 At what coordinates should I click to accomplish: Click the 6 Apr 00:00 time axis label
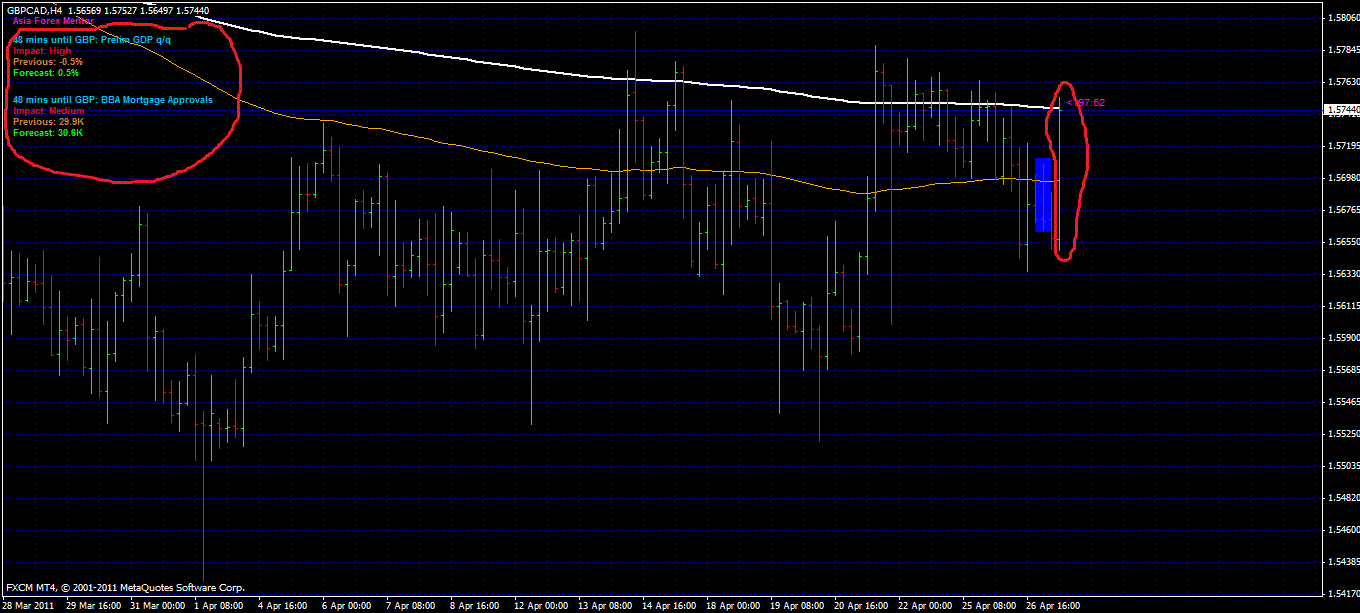[x=348, y=606]
